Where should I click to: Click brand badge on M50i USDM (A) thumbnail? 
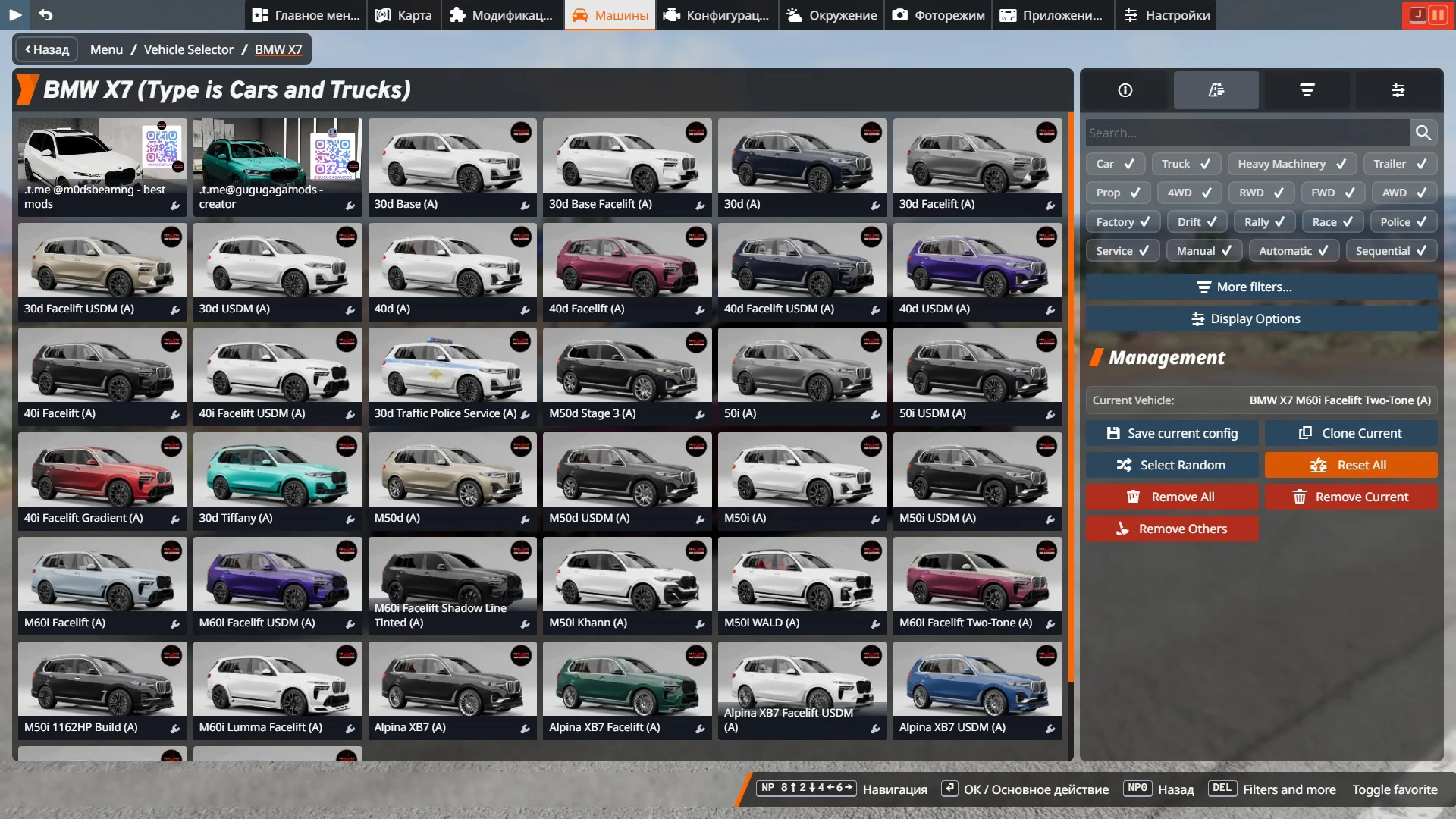[1046, 446]
